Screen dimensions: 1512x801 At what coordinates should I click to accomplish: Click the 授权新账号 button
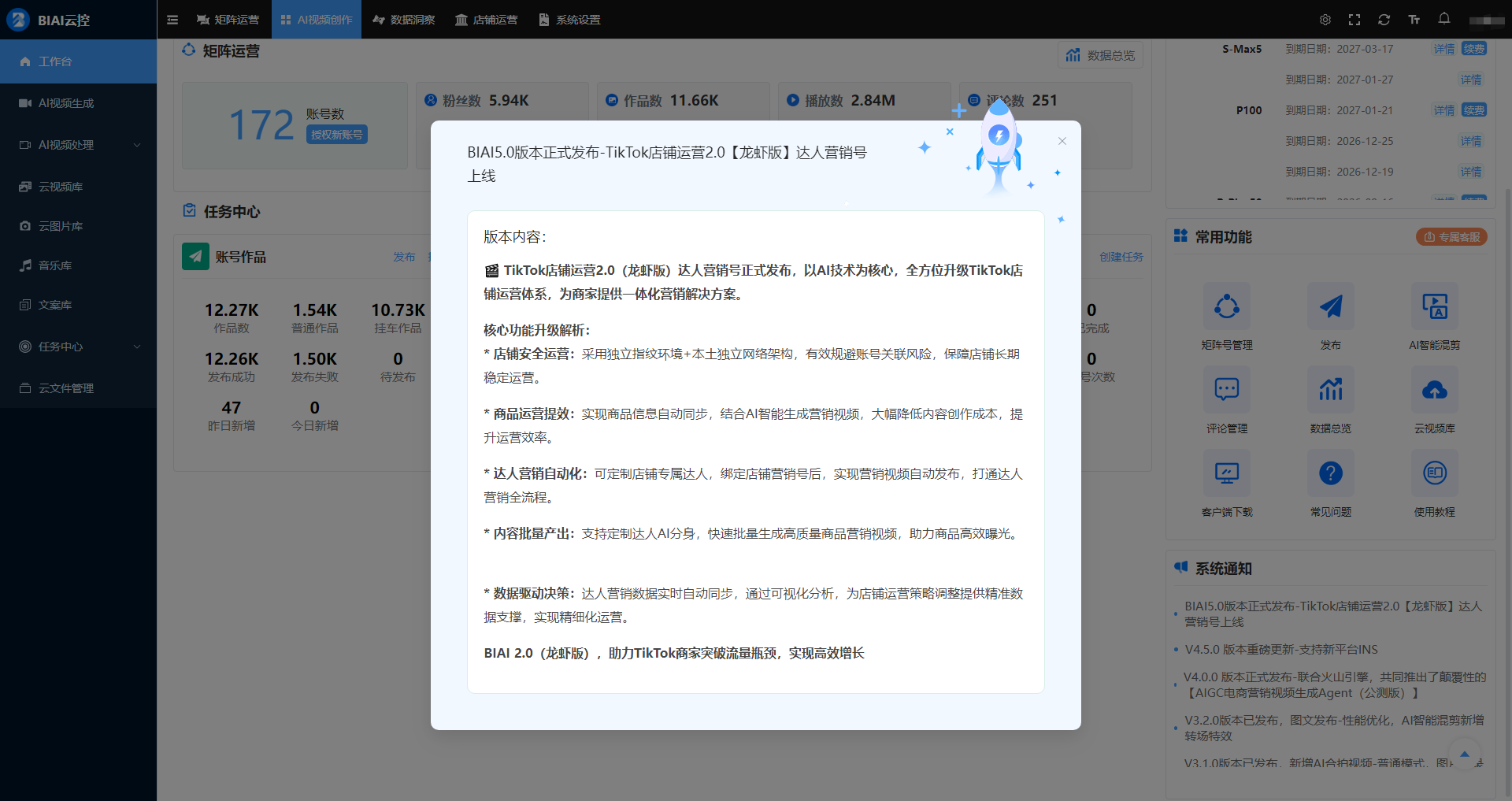click(x=337, y=135)
